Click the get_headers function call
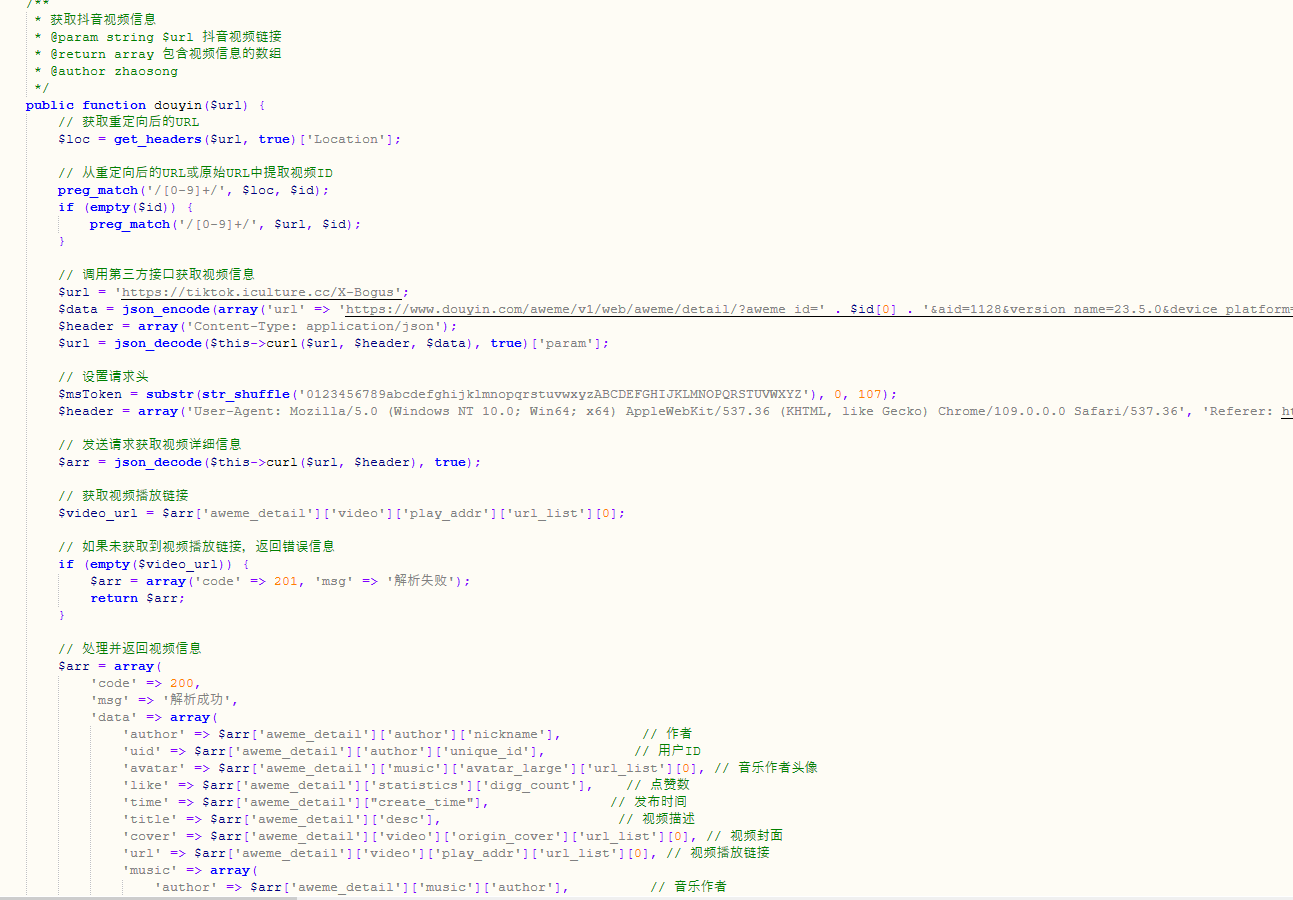Image resolution: width=1293 pixels, height=900 pixels. (158, 139)
